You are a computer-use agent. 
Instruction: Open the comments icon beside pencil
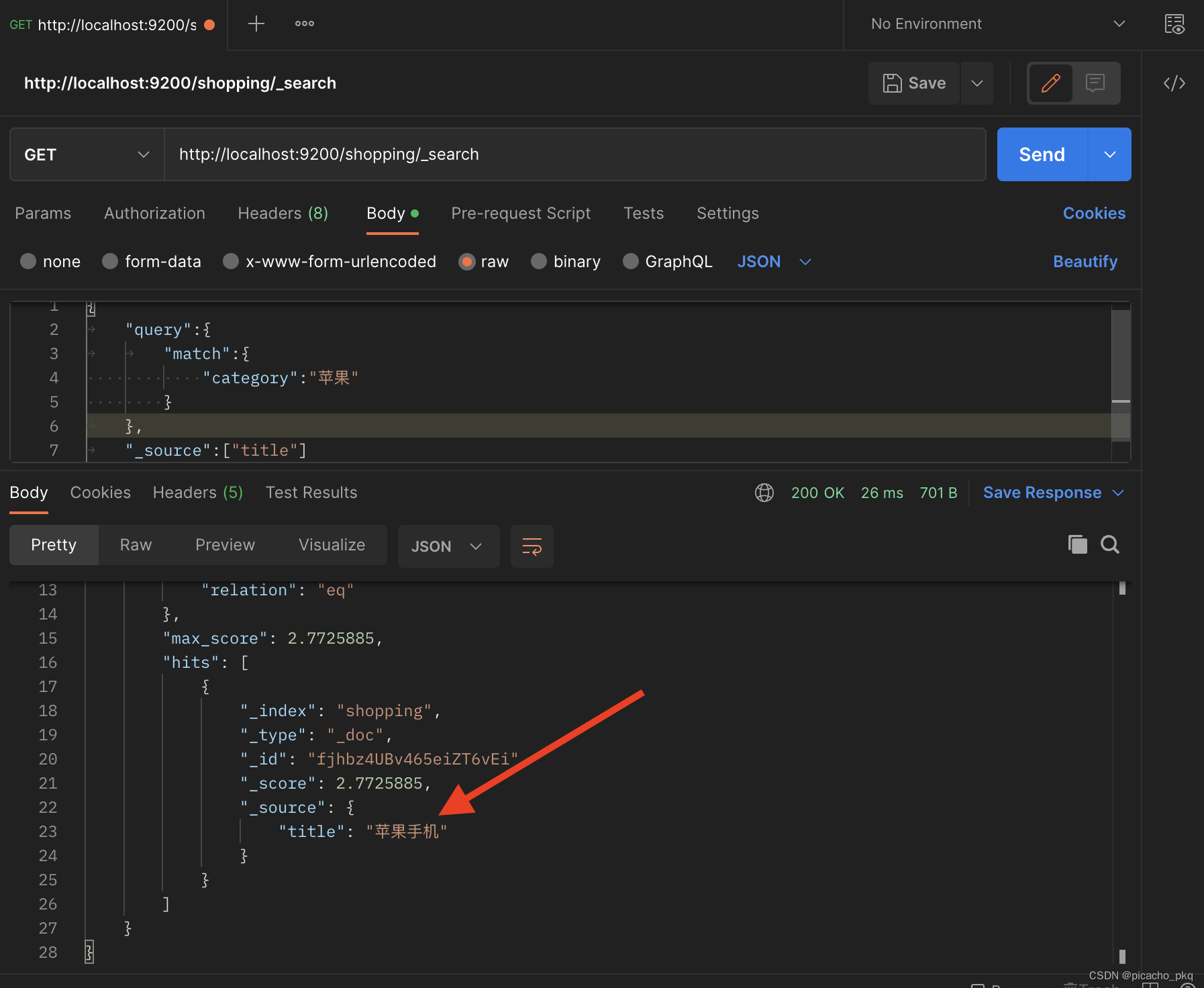tap(1095, 83)
